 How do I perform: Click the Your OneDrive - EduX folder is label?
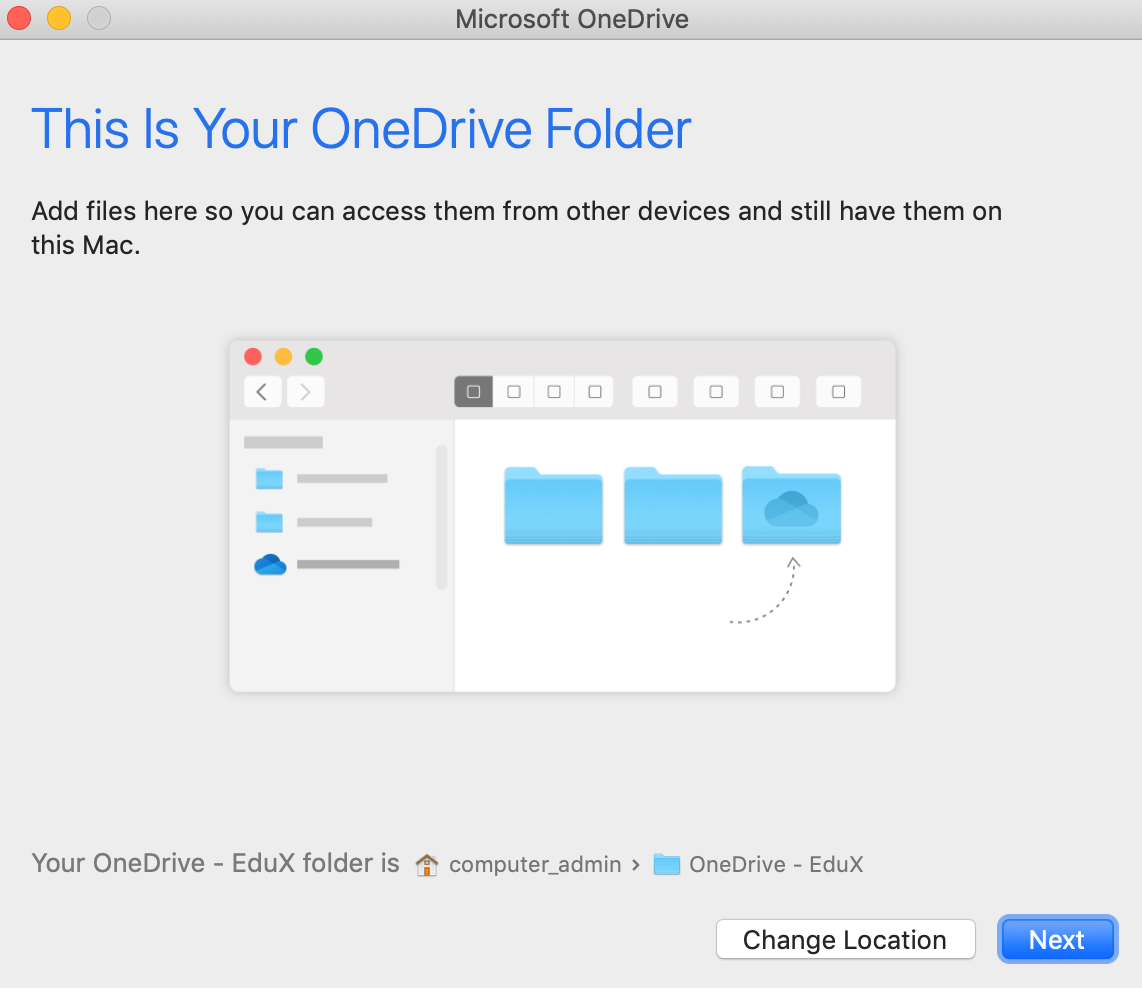(x=216, y=863)
